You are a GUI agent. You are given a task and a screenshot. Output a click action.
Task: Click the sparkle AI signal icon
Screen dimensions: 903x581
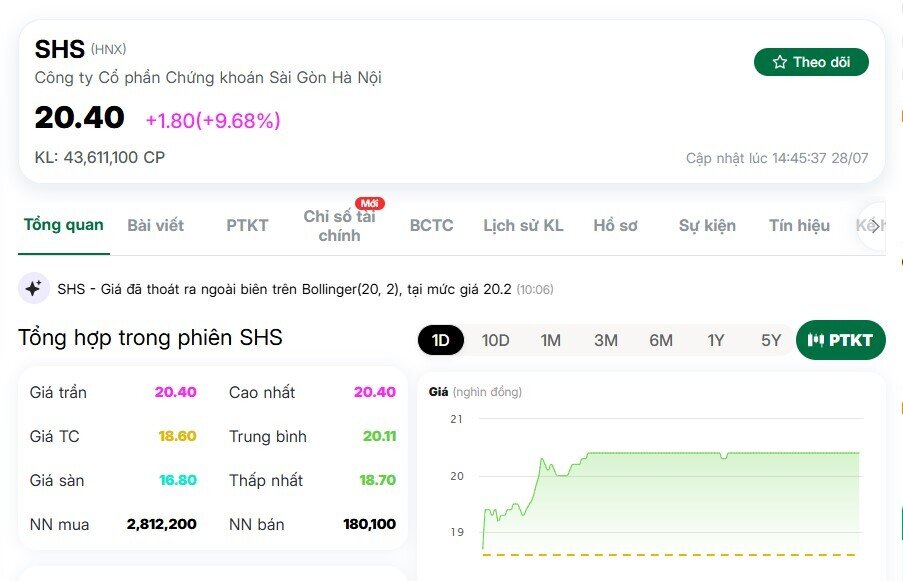click(33, 288)
